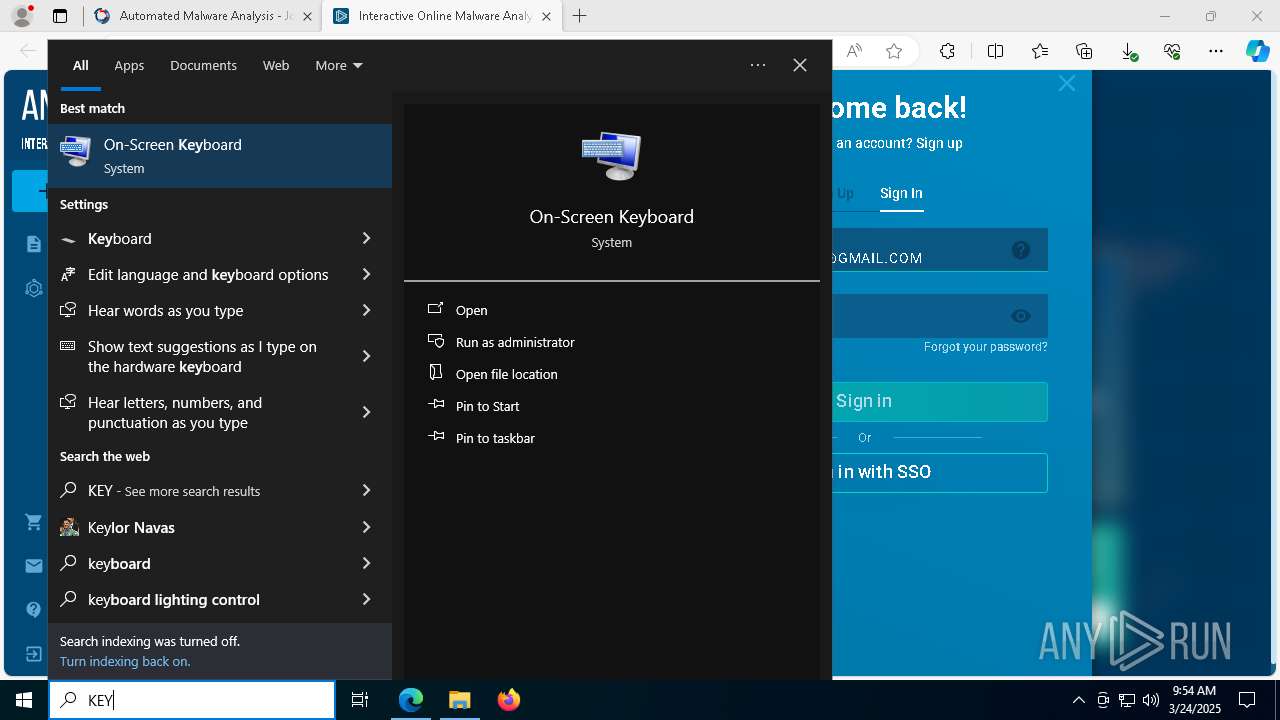The height and width of the screenshot is (720, 1280).
Task: Open Edge browser essentials heart icon
Action: point(1172,51)
